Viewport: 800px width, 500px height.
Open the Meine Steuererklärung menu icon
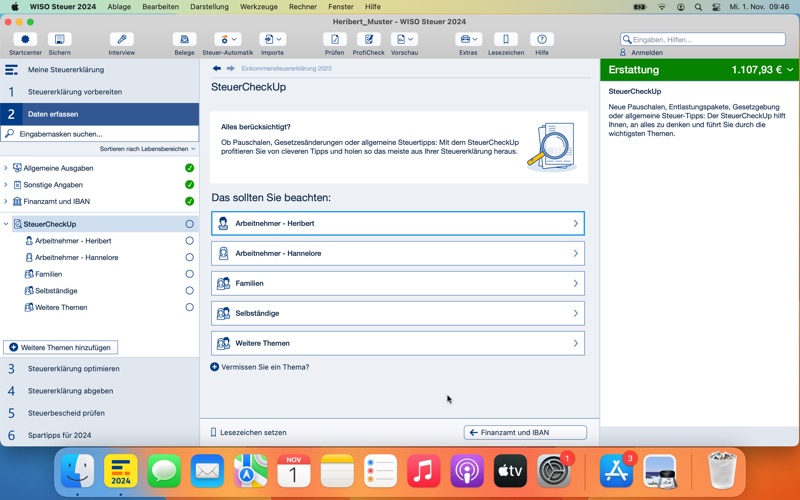(11, 70)
